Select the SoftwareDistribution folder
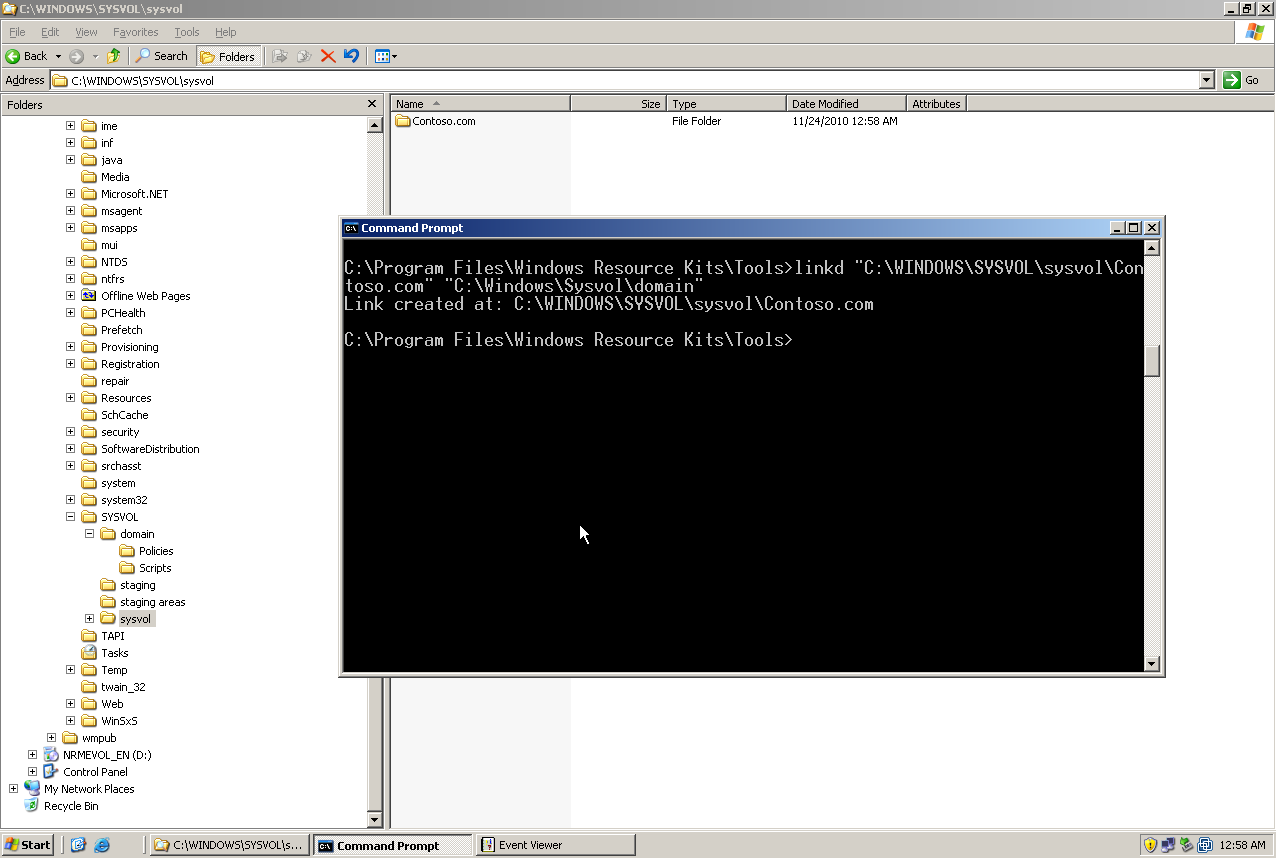Image resolution: width=1276 pixels, height=858 pixels. 141,449
